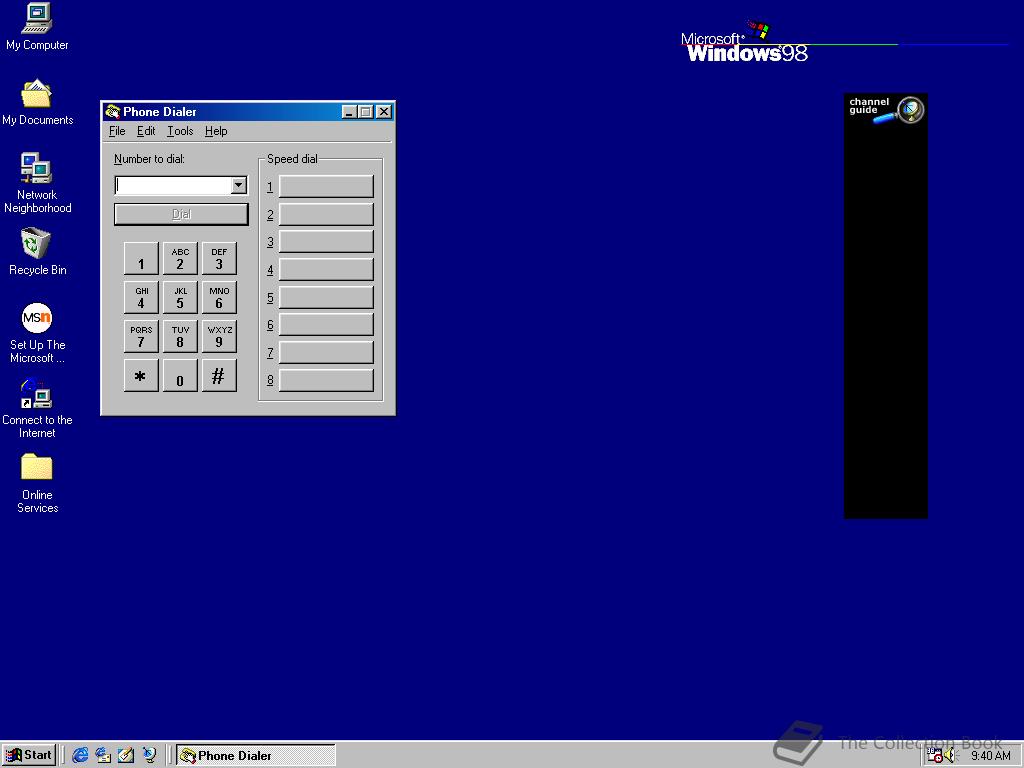
Task: Open the Tools menu
Action: point(180,131)
